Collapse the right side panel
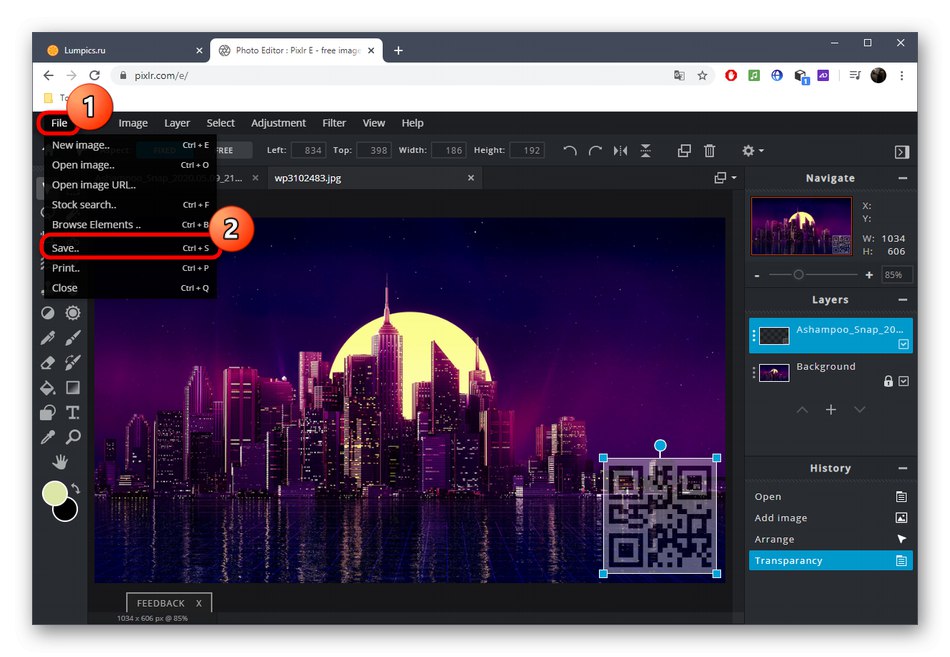The image size is (950, 657). (x=902, y=152)
